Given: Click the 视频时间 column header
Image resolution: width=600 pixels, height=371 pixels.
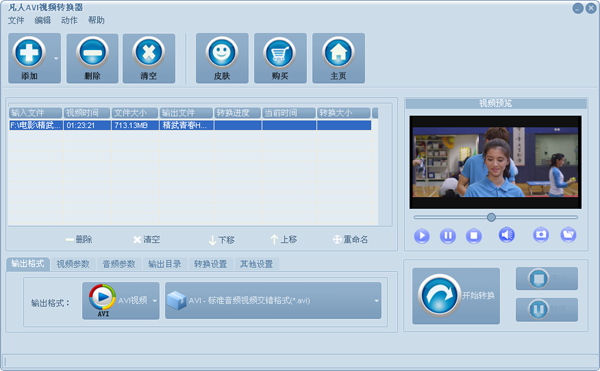Looking at the screenshot, I should 87,113.
